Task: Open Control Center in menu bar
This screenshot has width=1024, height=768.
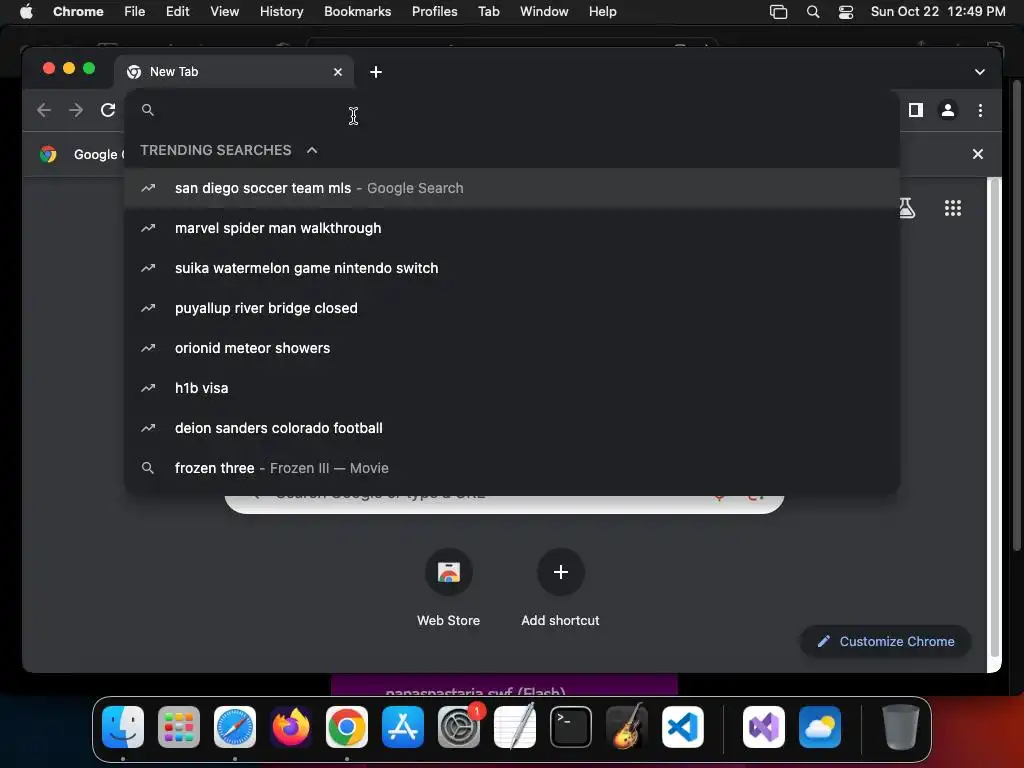Action: coord(846,11)
